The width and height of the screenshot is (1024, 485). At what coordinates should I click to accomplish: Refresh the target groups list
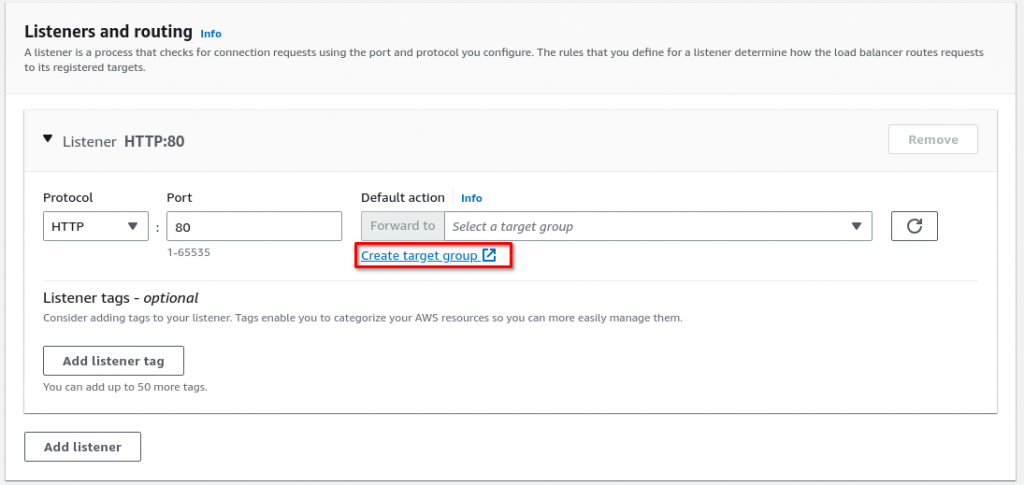914,226
